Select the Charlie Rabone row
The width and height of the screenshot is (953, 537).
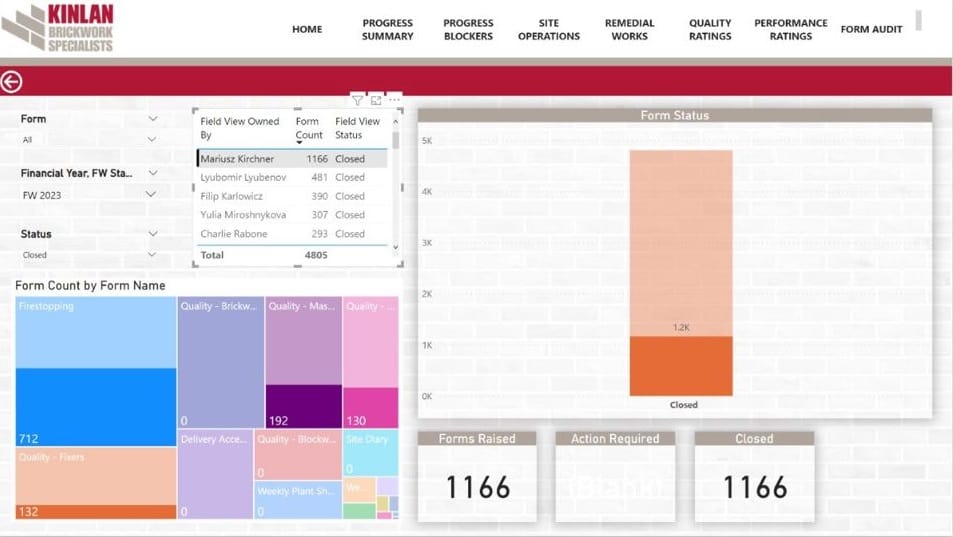(x=292, y=234)
